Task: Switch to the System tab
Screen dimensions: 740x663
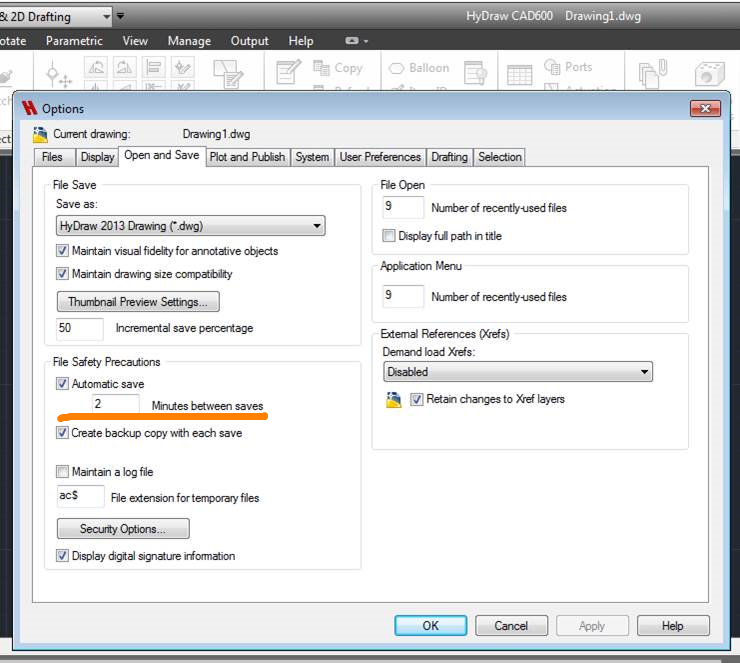Action: (312, 157)
